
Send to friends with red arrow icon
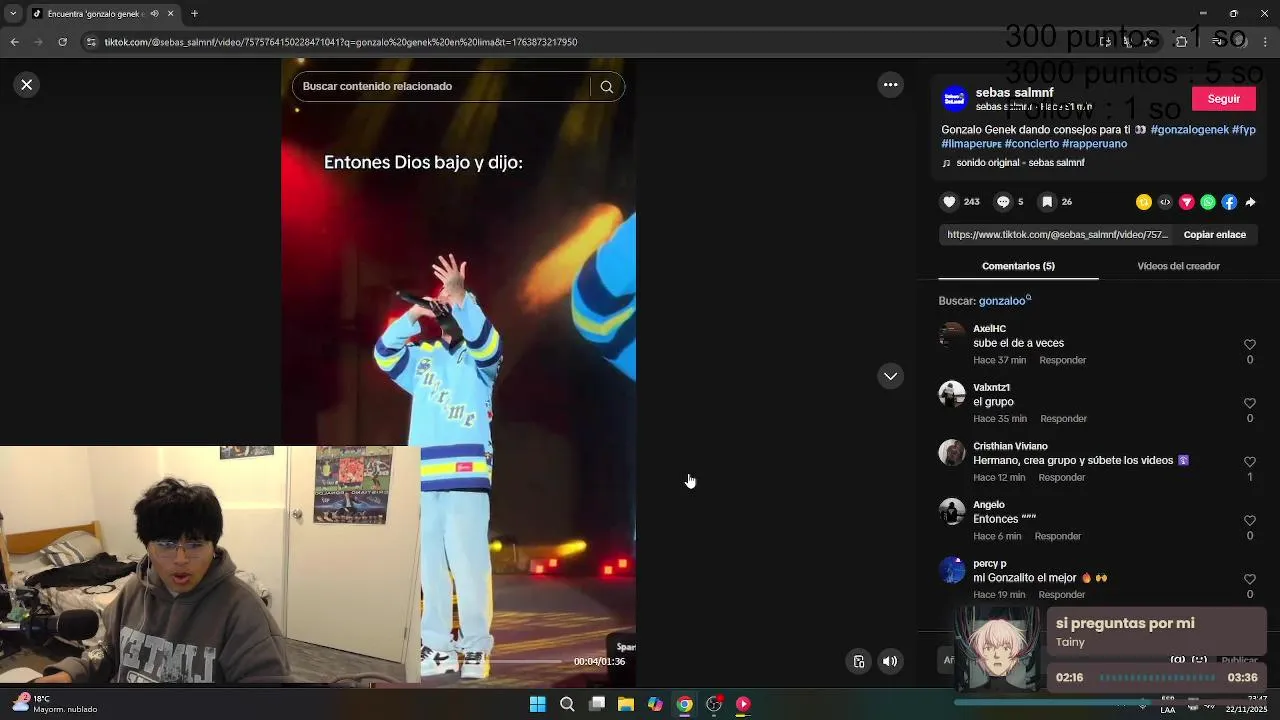1186,202
